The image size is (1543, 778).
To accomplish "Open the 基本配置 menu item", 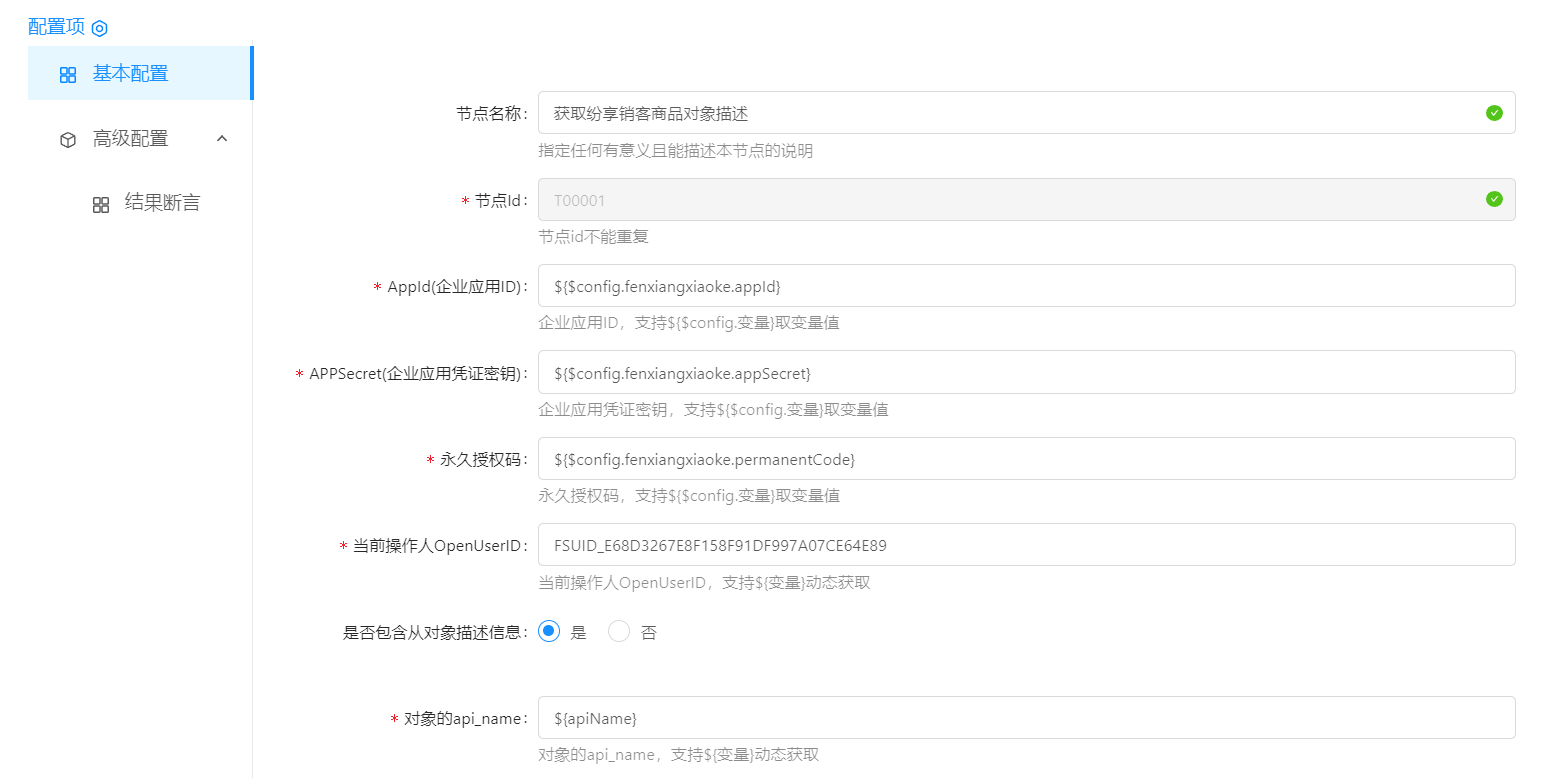I will coord(130,74).
